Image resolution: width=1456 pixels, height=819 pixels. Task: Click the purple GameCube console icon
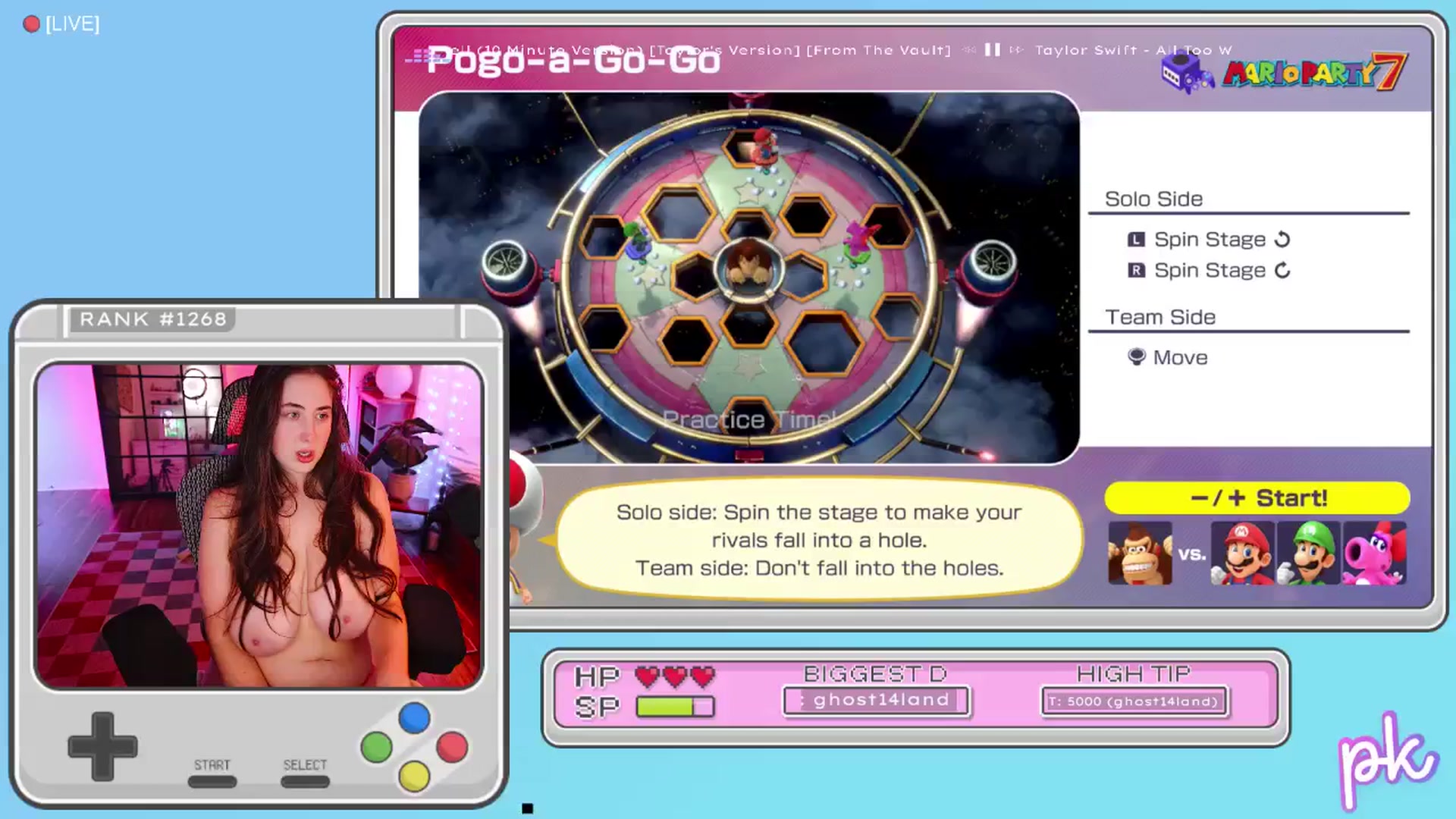click(x=1187, y=74)
